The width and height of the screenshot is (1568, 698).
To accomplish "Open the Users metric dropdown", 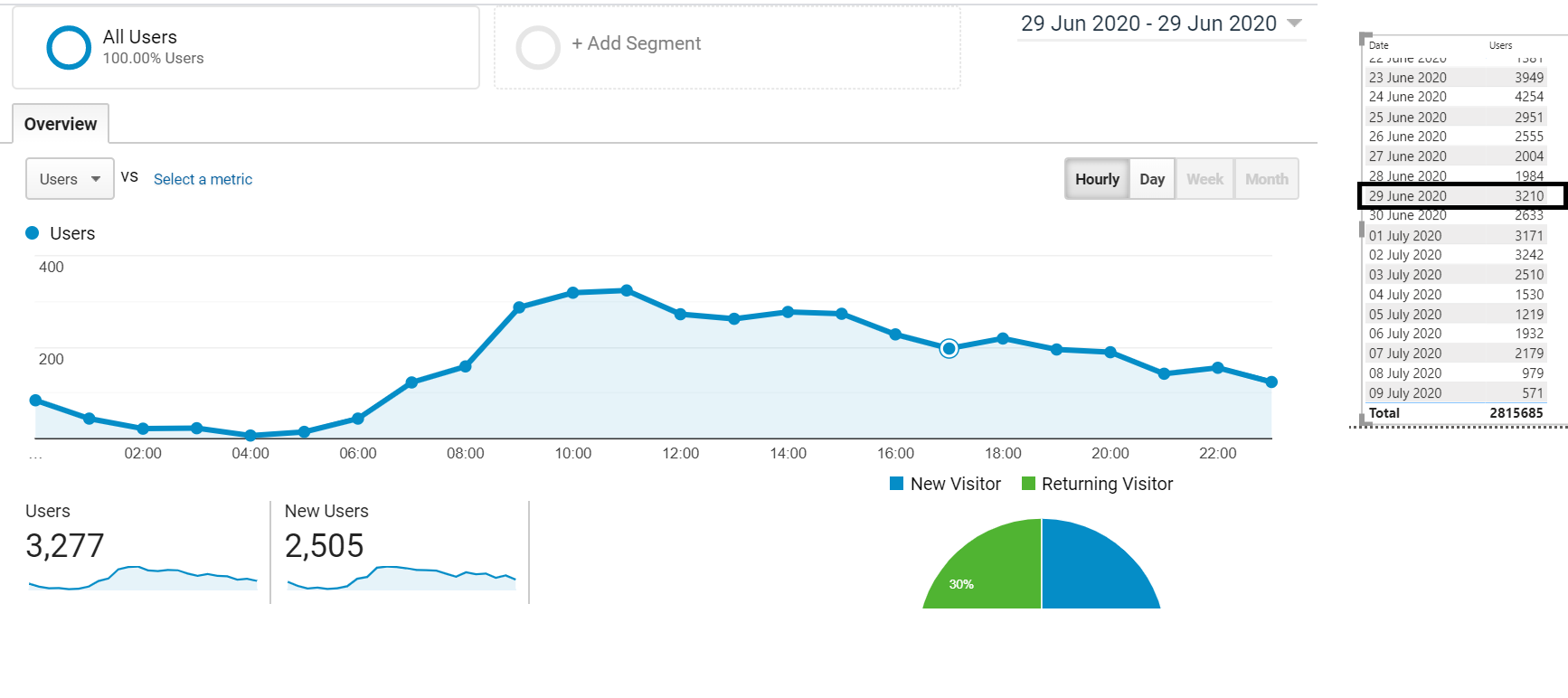I will pyautogui.click(x=70, y=179).
